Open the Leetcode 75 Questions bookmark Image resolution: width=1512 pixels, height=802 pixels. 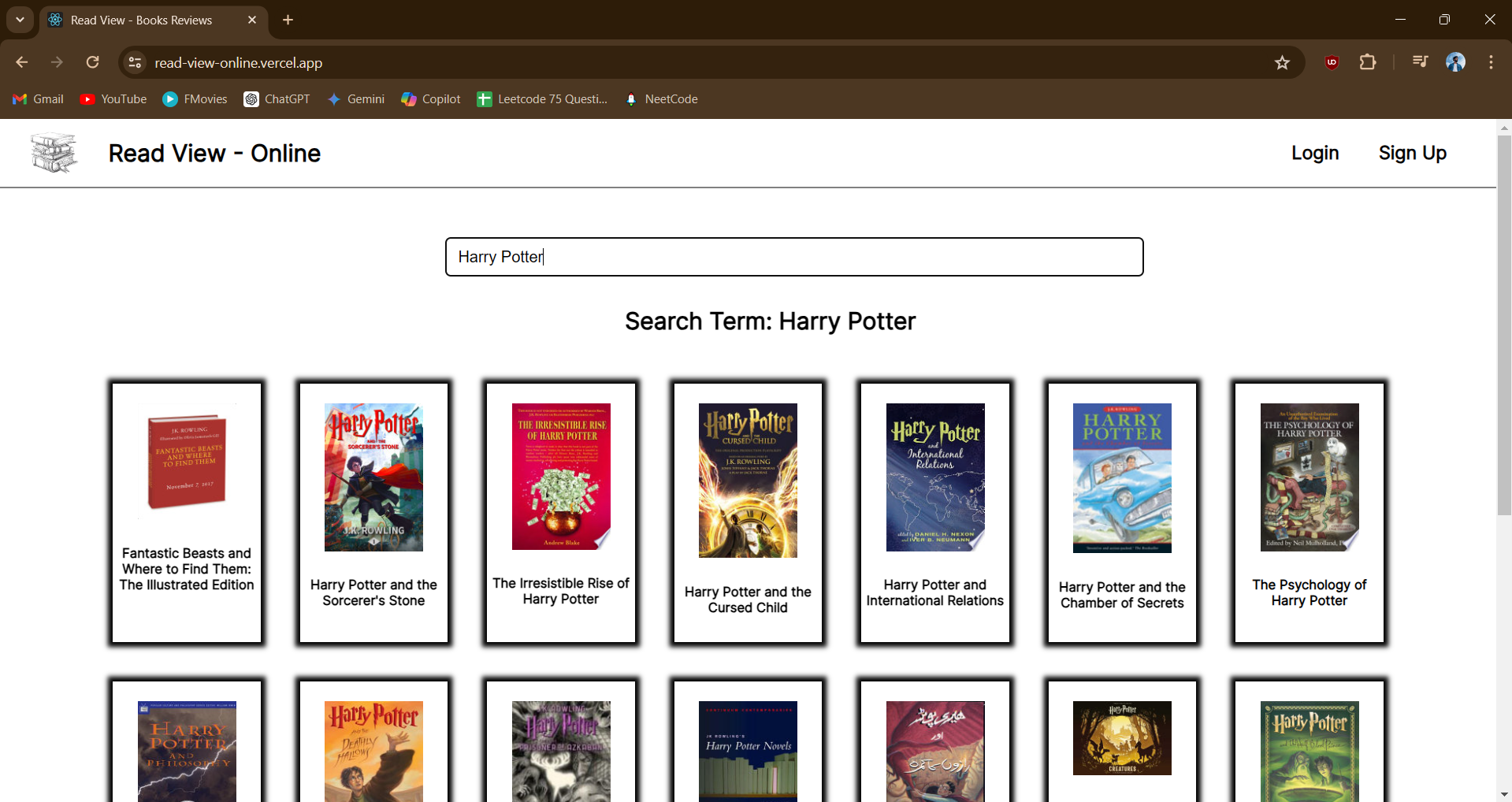pos(542,99)
